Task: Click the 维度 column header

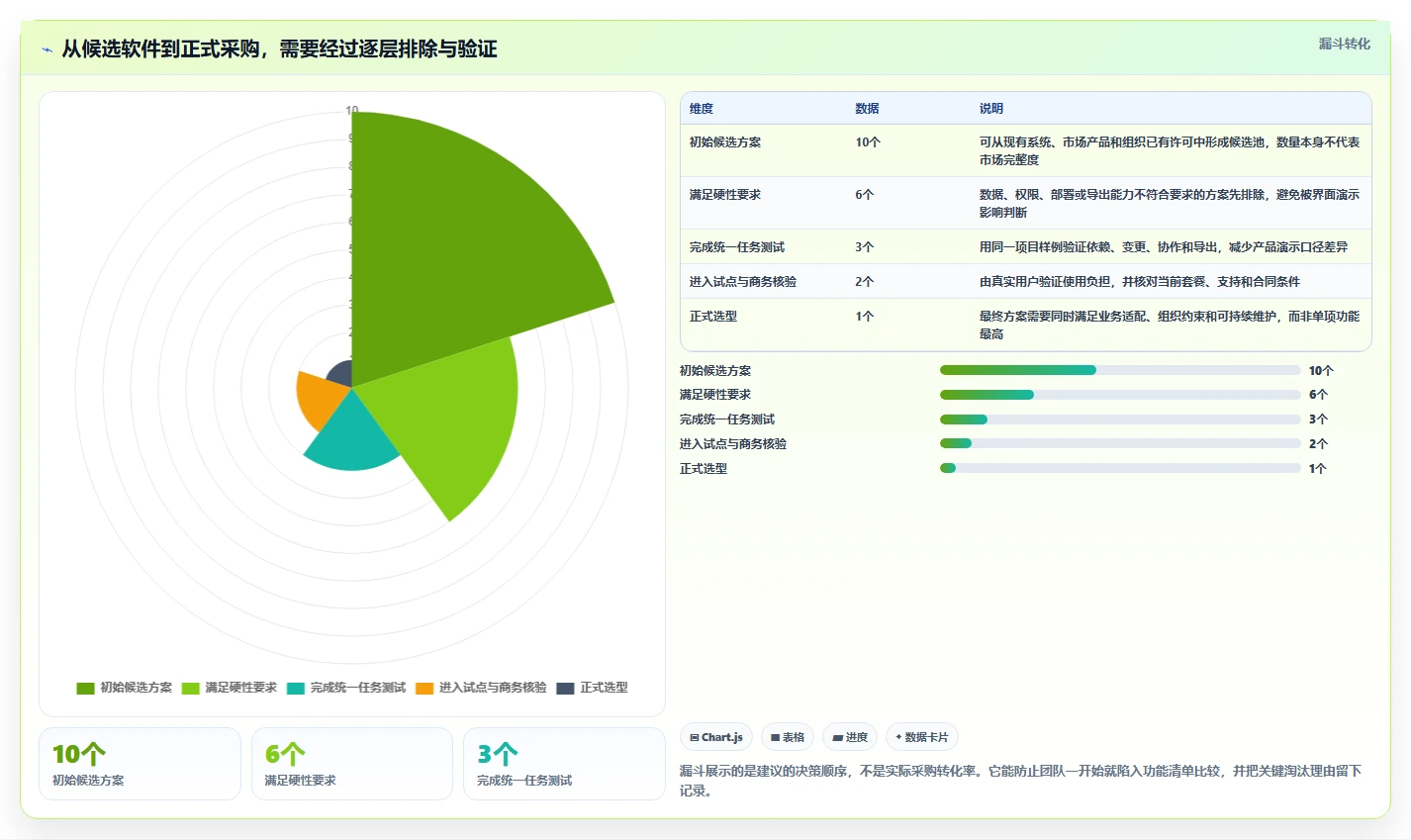Action: (702, 109)
